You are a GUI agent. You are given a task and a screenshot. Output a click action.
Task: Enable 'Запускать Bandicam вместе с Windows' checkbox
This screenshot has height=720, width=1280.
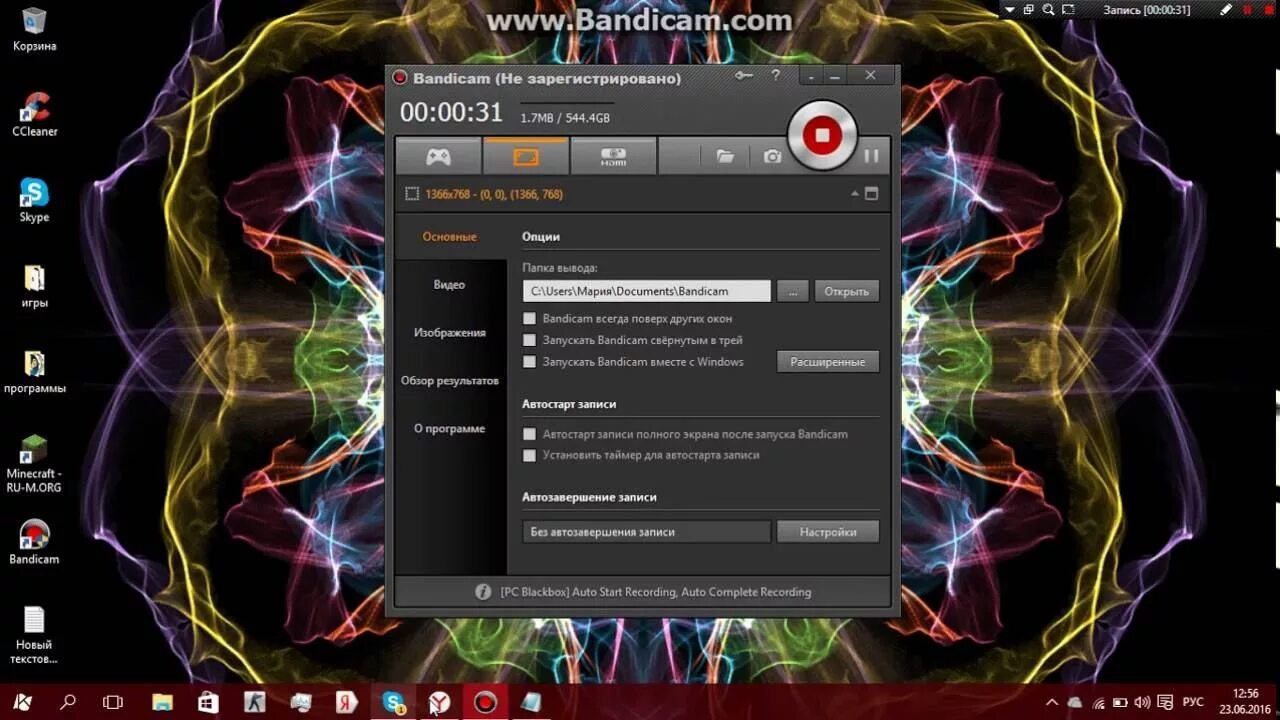pos(530,362)
